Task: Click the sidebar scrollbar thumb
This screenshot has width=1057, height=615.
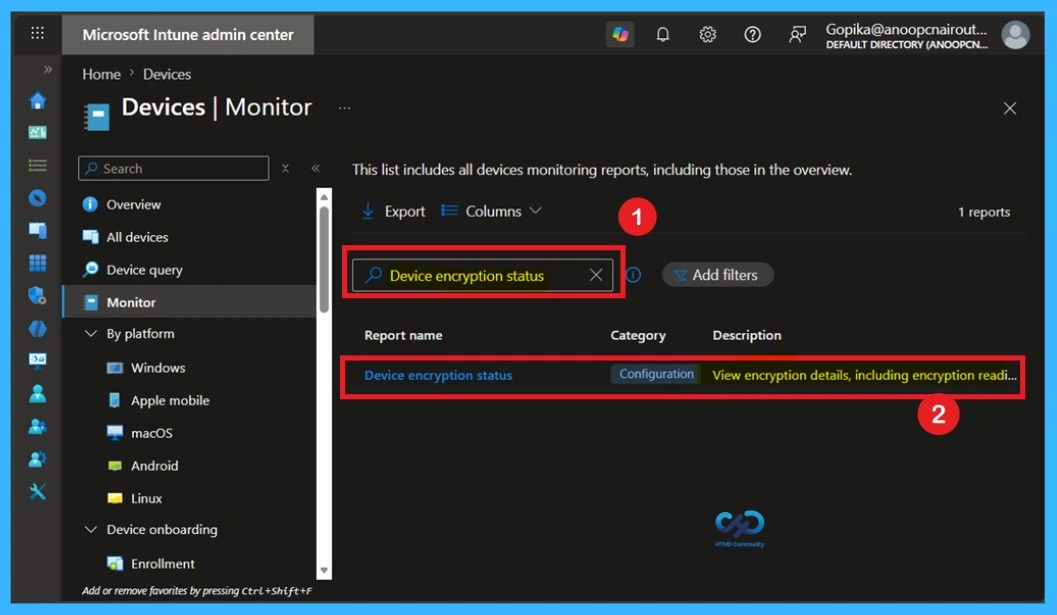Action: [324, 260]
